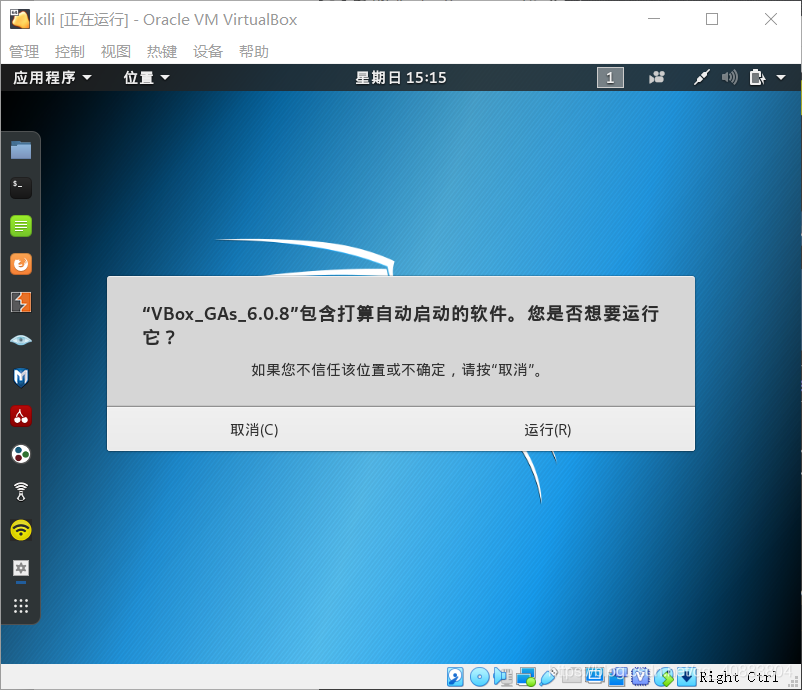The image size is (802, 690).
Task: Open the clock calendar 星期日 15:15
Action: click(401, 78)
